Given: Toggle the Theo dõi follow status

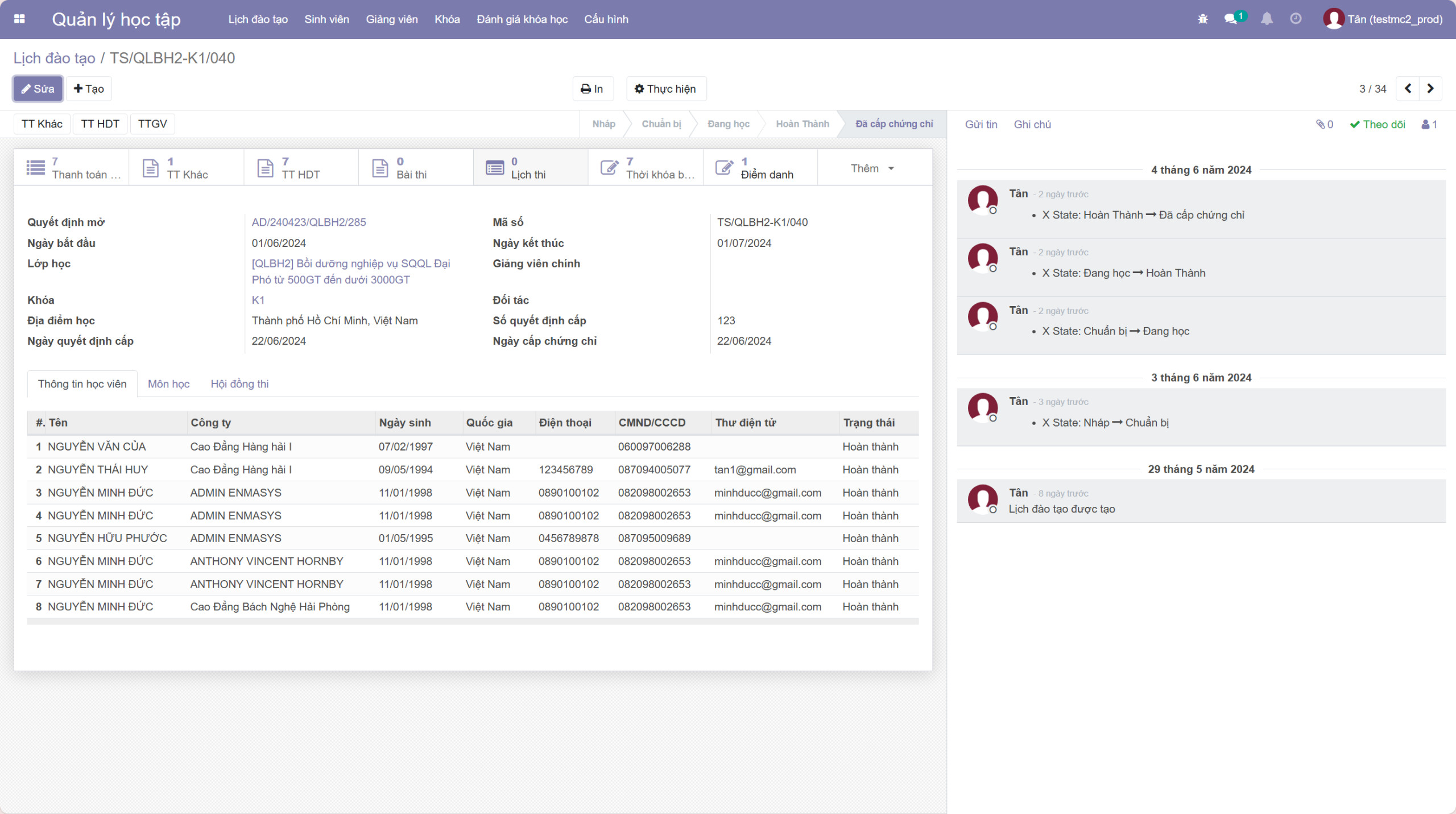Looking at the screenshot, I should pyautogui.click(x=1377, y=125).
